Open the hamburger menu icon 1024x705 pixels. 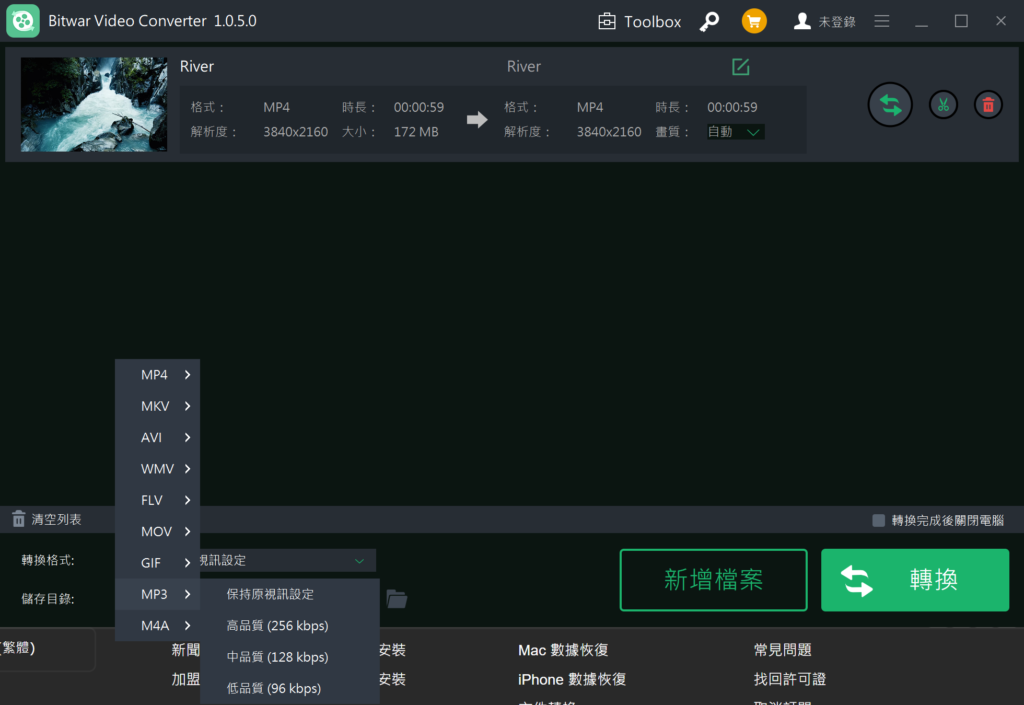coord(882,21)
